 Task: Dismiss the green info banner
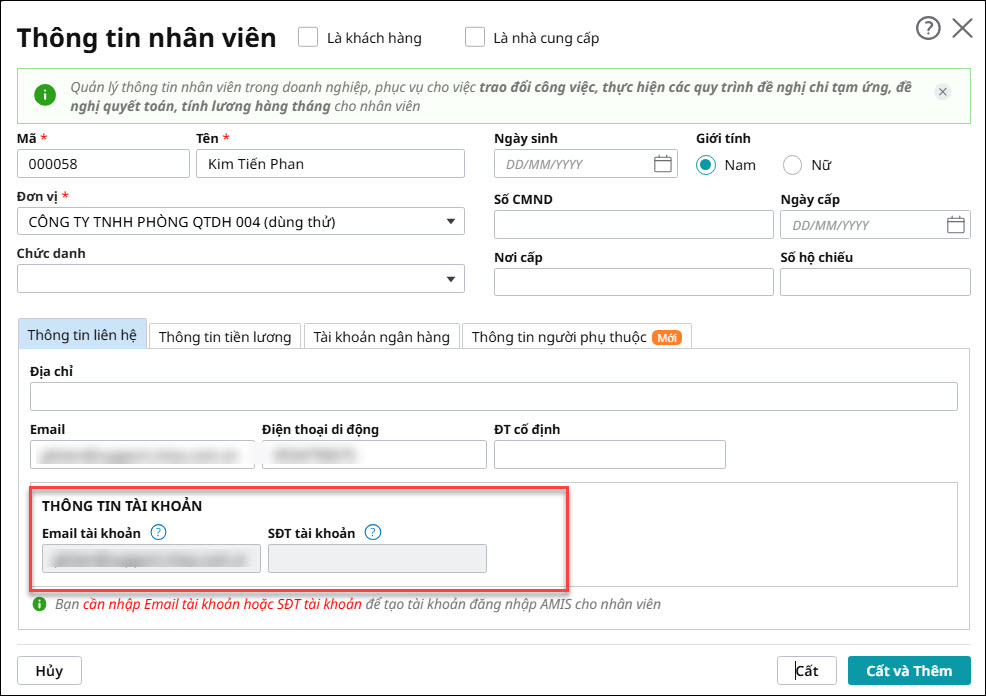click(x=942, y=92)
